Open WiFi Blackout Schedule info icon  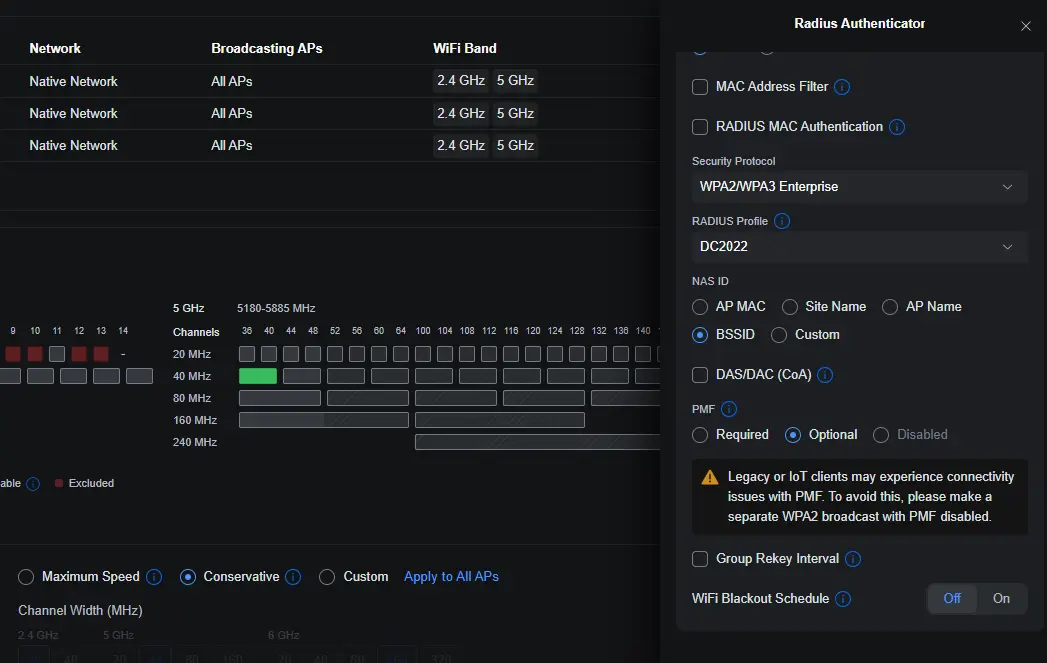843,599
